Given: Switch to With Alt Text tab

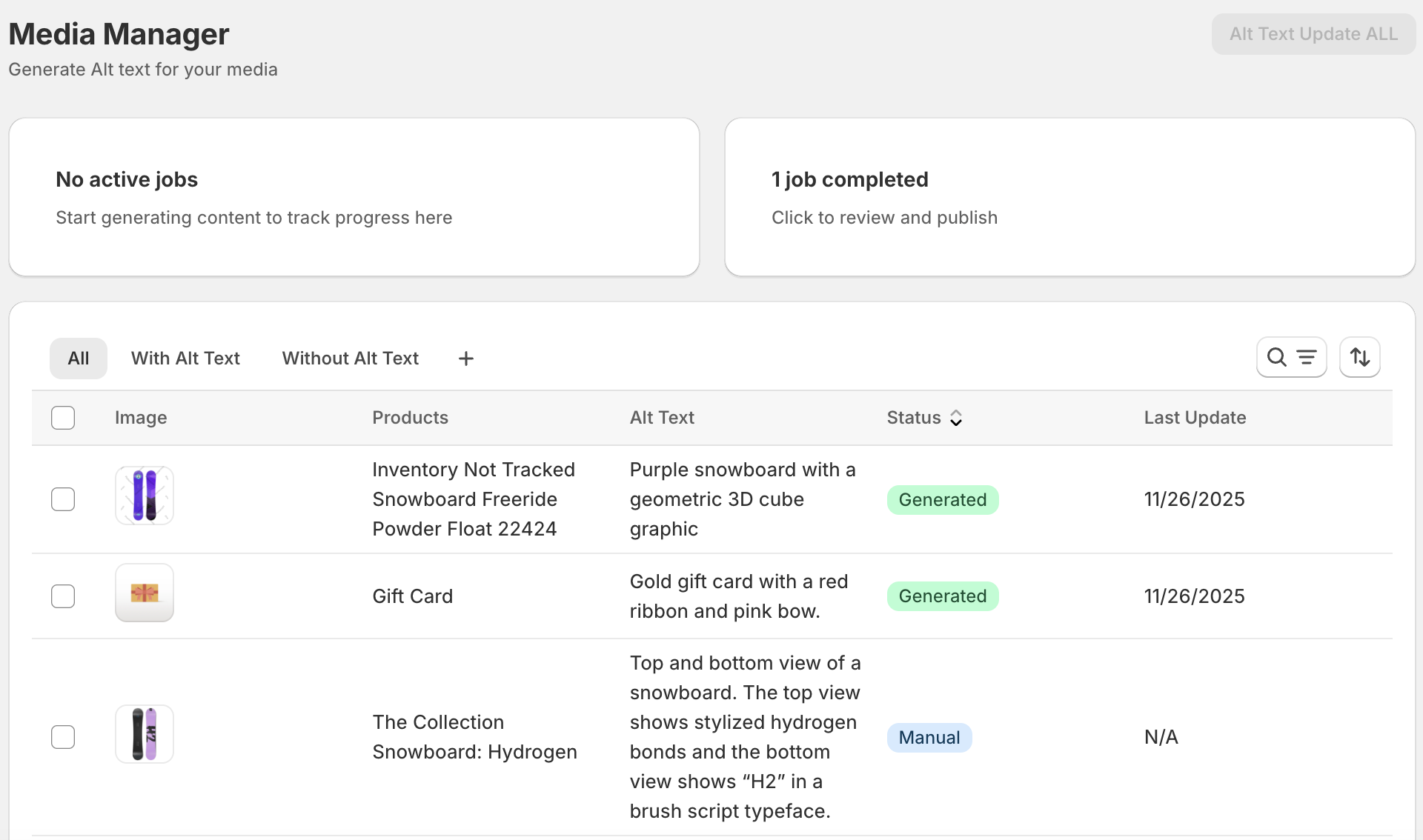Looking at the screenshot, I should point(185,359).
